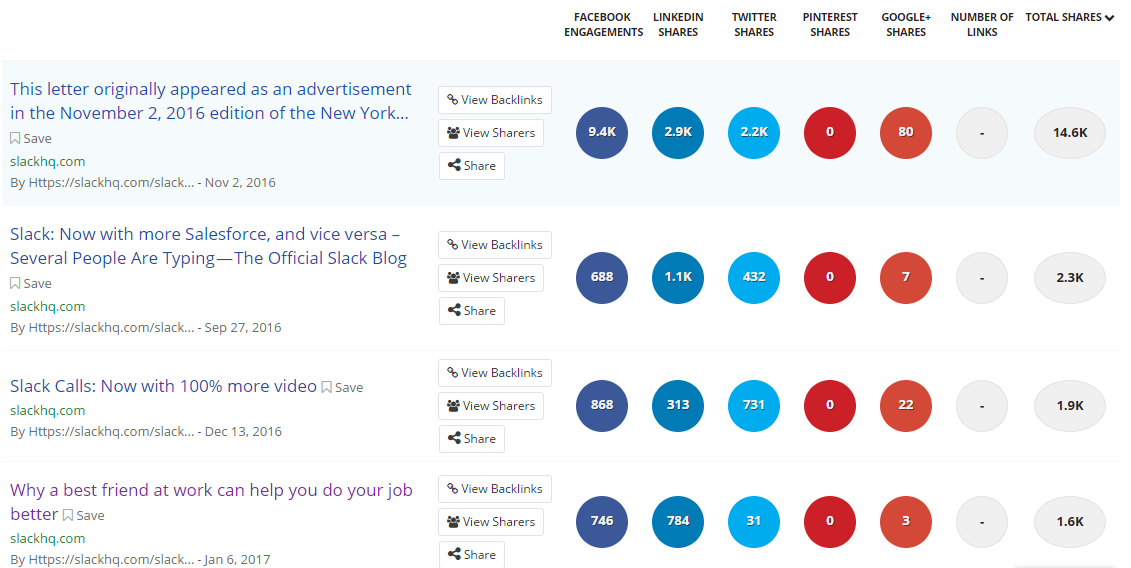Click Pinterest shares circle for Slack Calls
The image size is (1131, 568).
coord(830,405)
